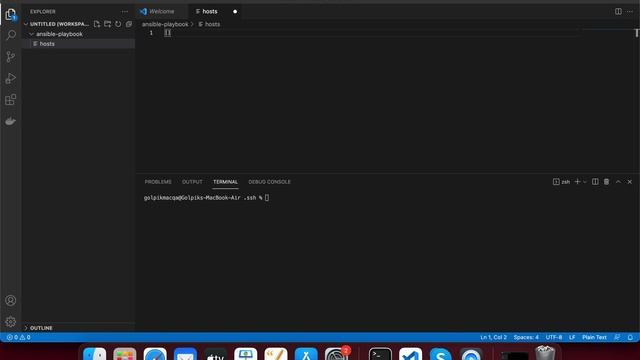Open the Trash in the Dock
The image size is (640, 360).
545,353
